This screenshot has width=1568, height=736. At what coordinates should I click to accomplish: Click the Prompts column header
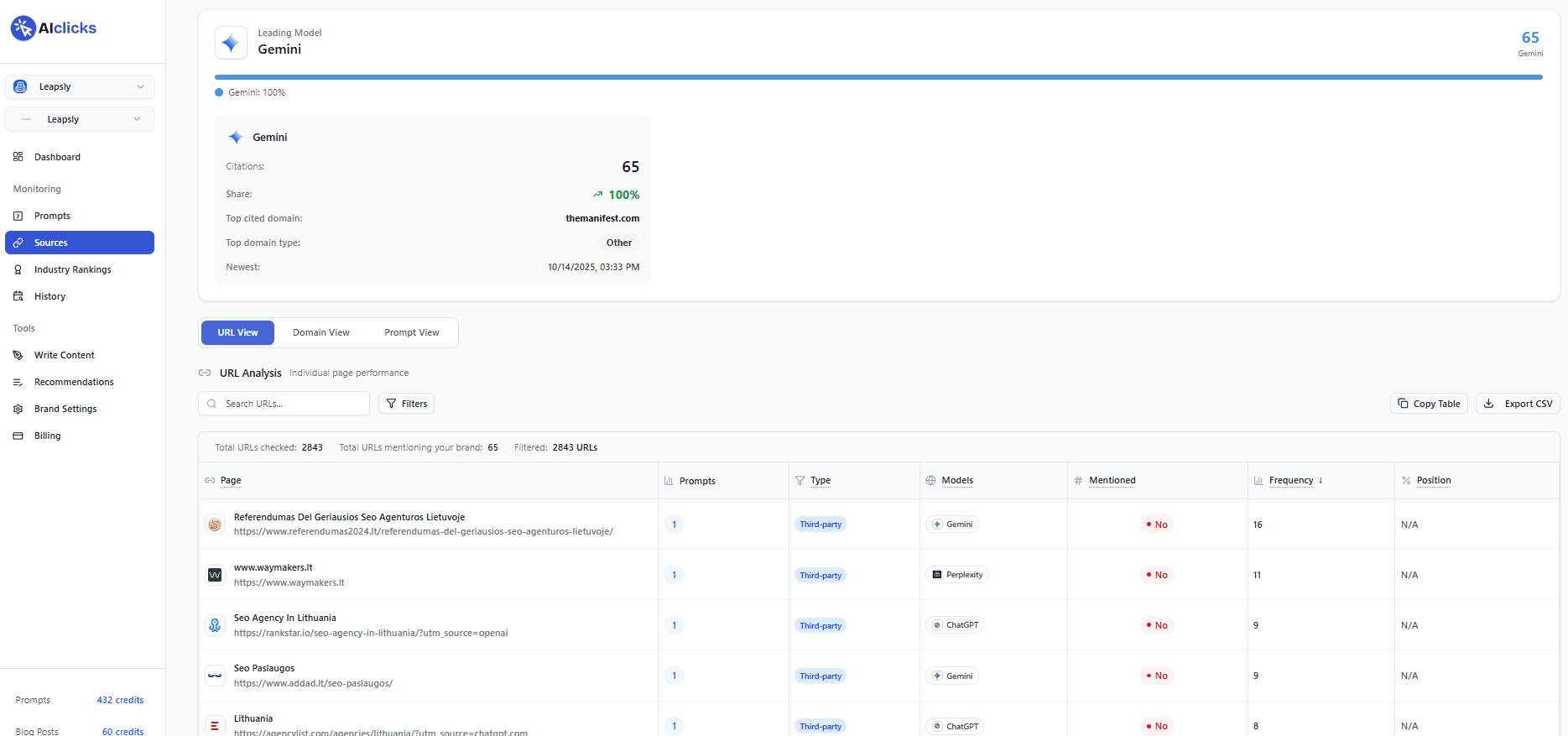tap(697, 481)
